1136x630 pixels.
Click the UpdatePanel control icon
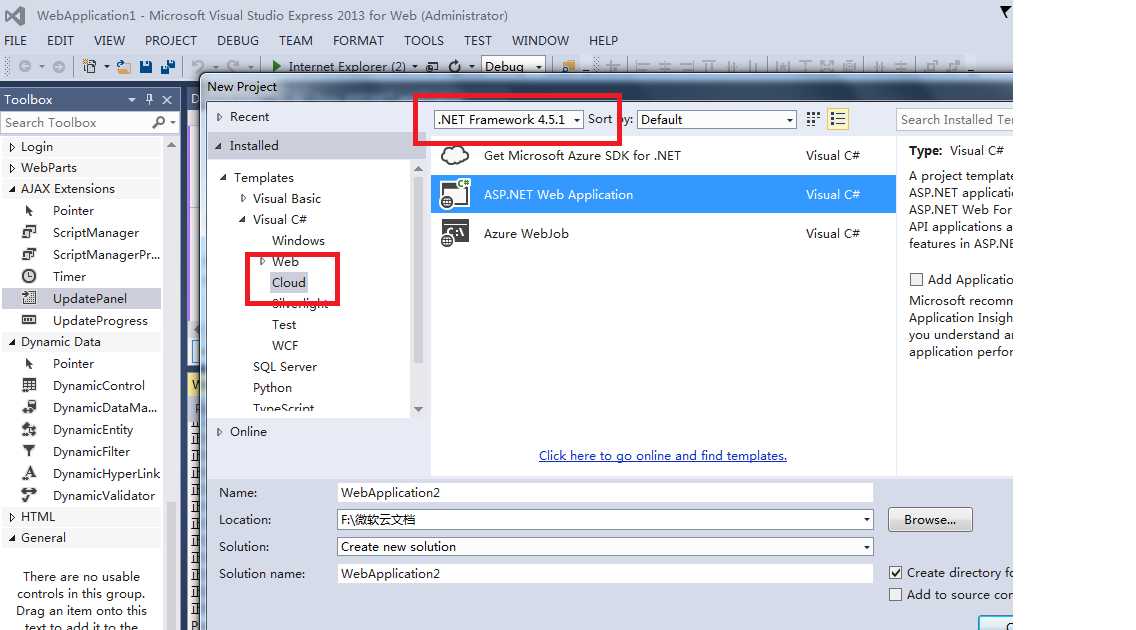[x=29, y=298]
